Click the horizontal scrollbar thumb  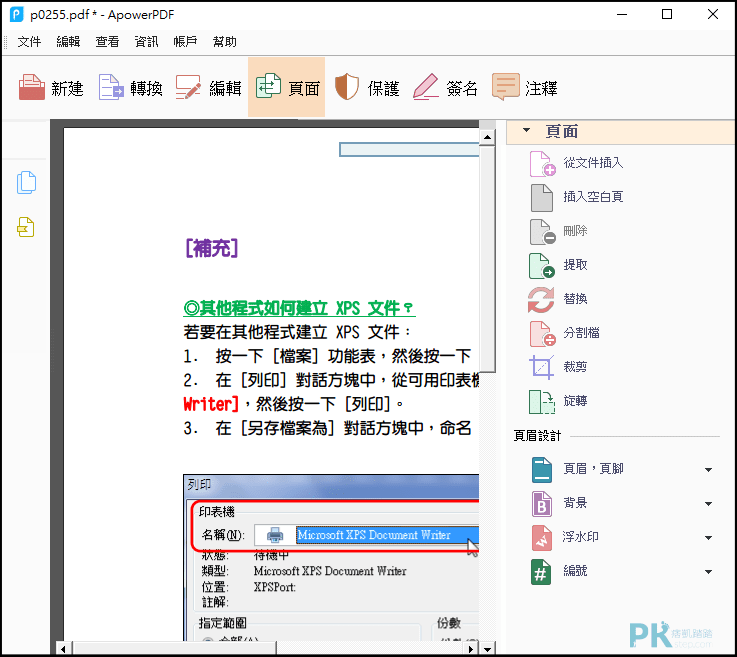(174, 649)
